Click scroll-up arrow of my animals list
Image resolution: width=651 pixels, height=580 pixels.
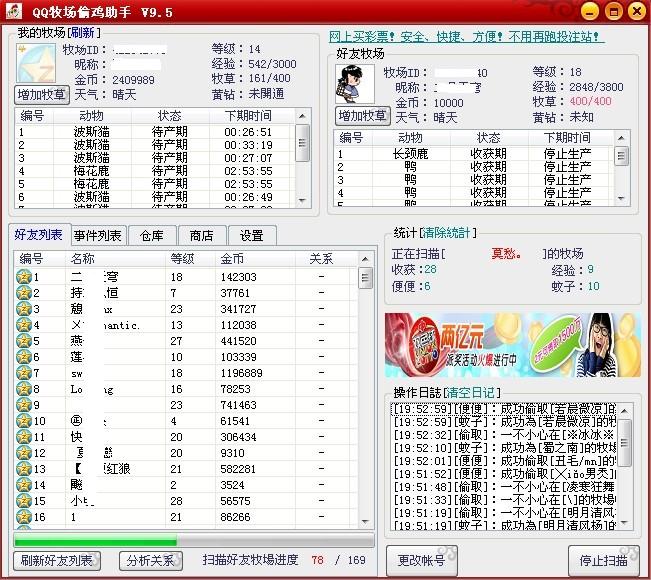coord(302,116)
